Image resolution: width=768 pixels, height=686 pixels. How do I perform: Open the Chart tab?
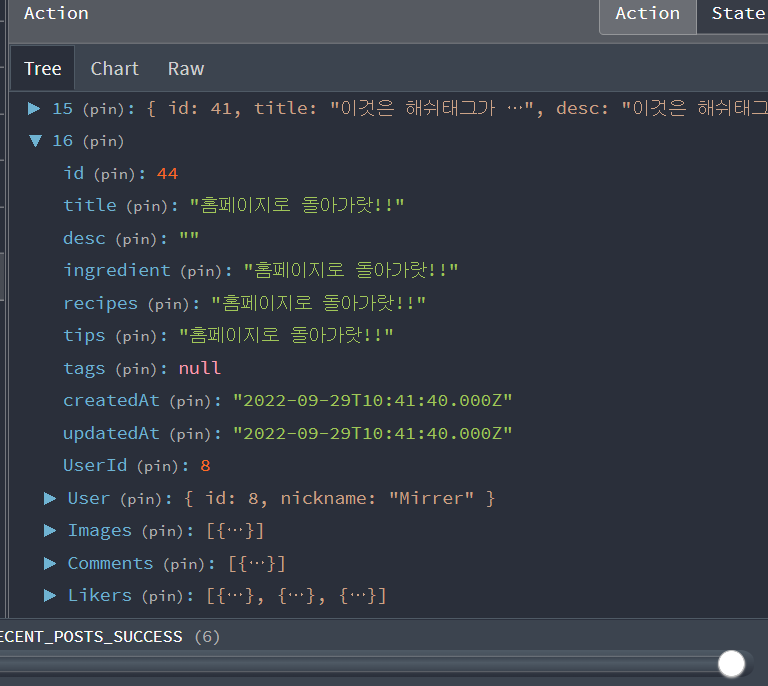point(115,69)
